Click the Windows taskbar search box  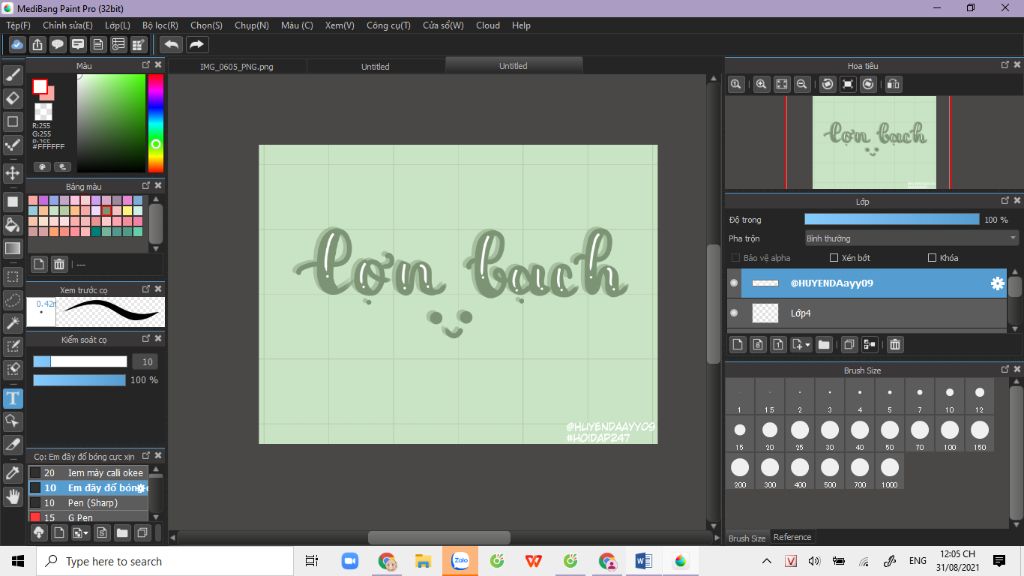click(165, 561)
